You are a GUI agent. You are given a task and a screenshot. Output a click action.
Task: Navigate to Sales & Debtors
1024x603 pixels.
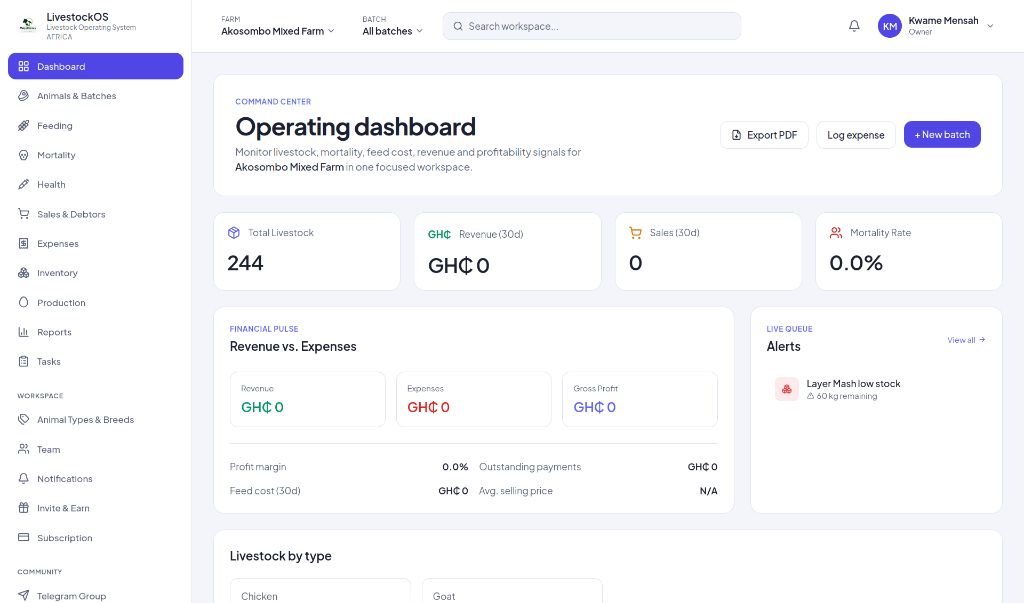95,214
